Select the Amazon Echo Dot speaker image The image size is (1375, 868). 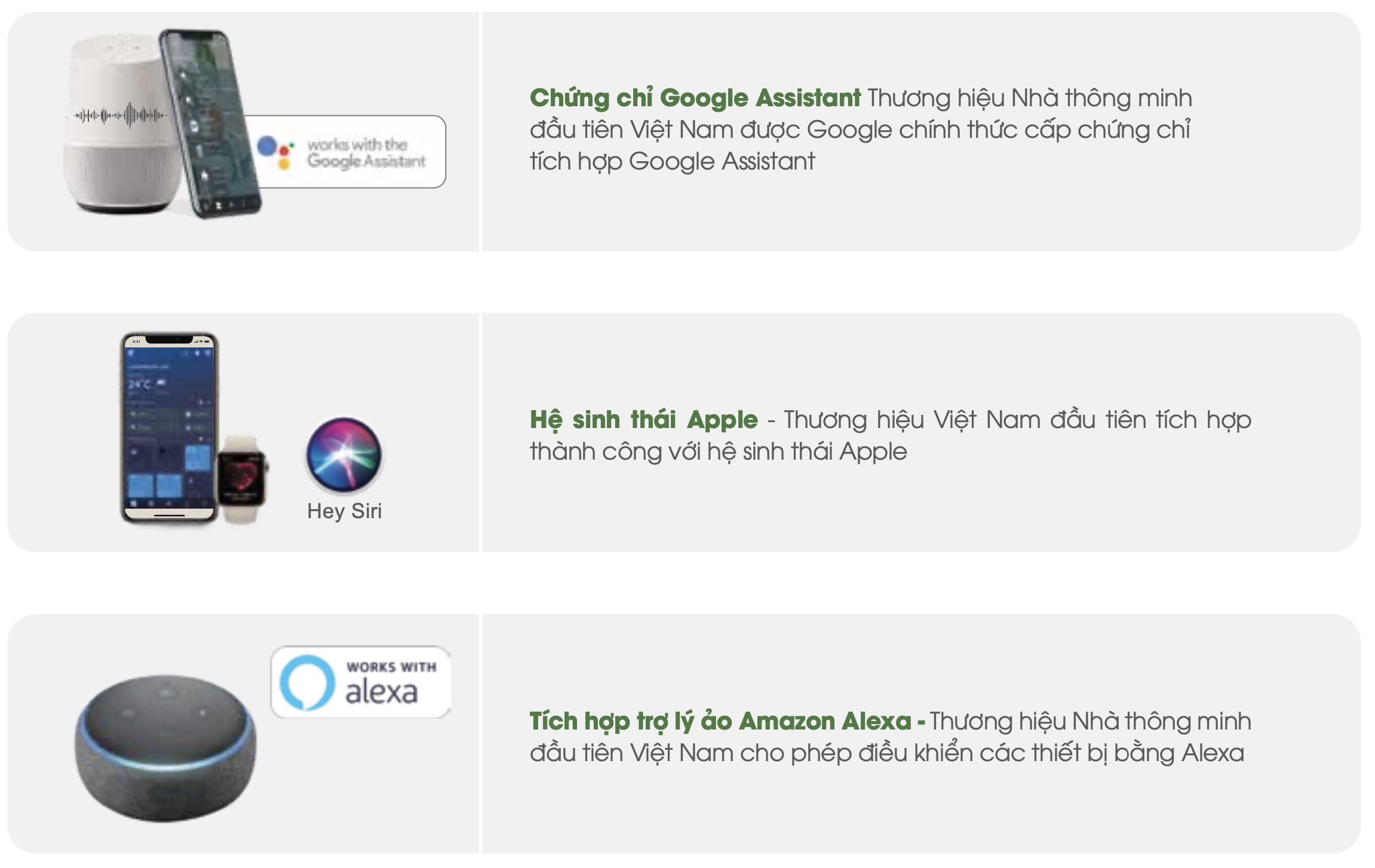point(165,749)
